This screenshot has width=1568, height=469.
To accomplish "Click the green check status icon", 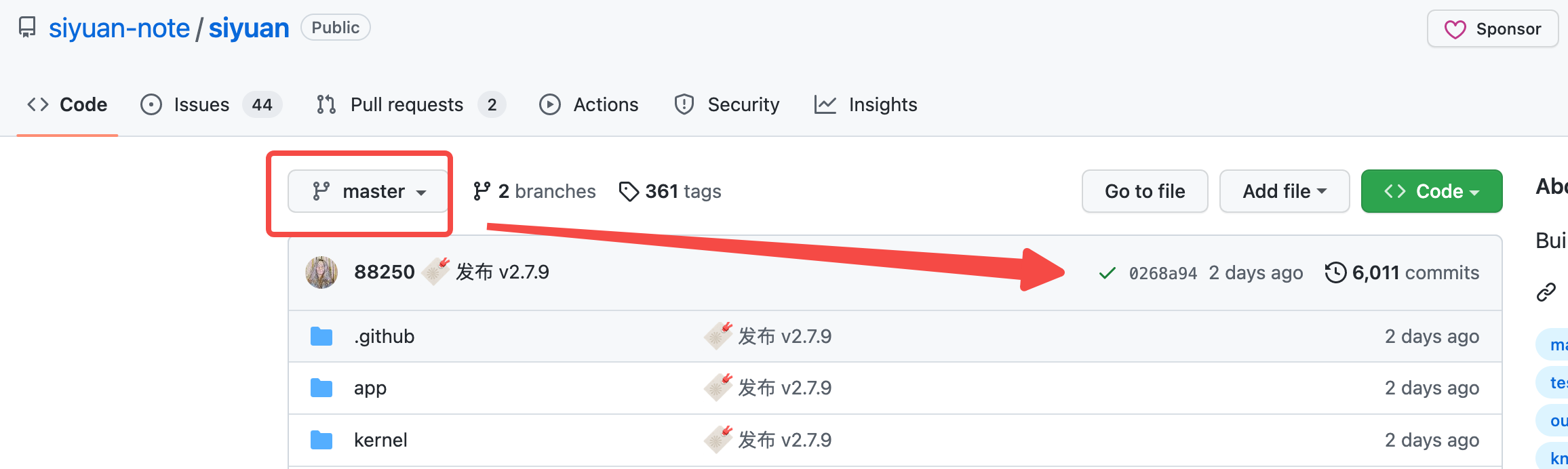I will tap(1107, 273).
